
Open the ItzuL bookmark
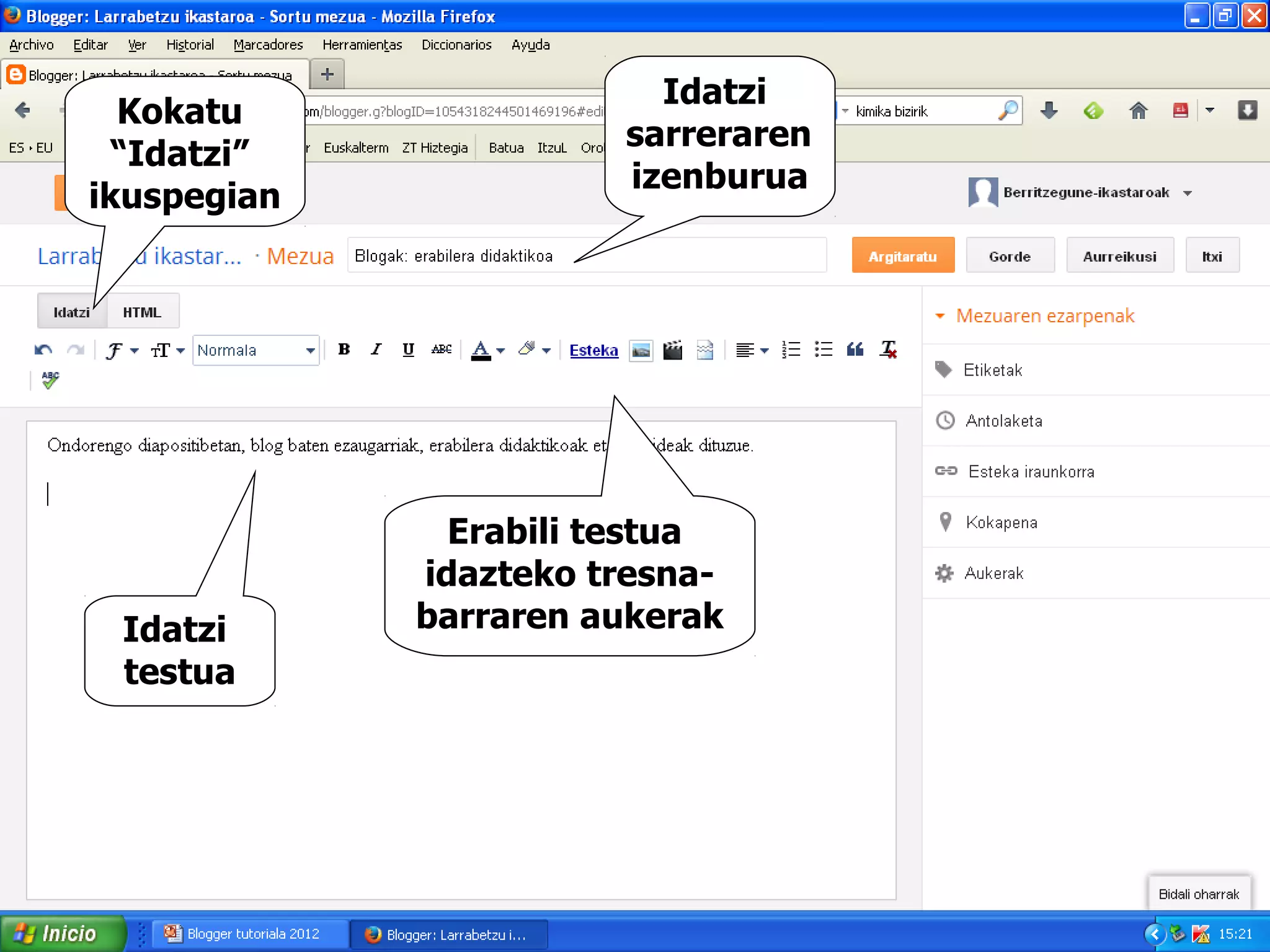552,148
